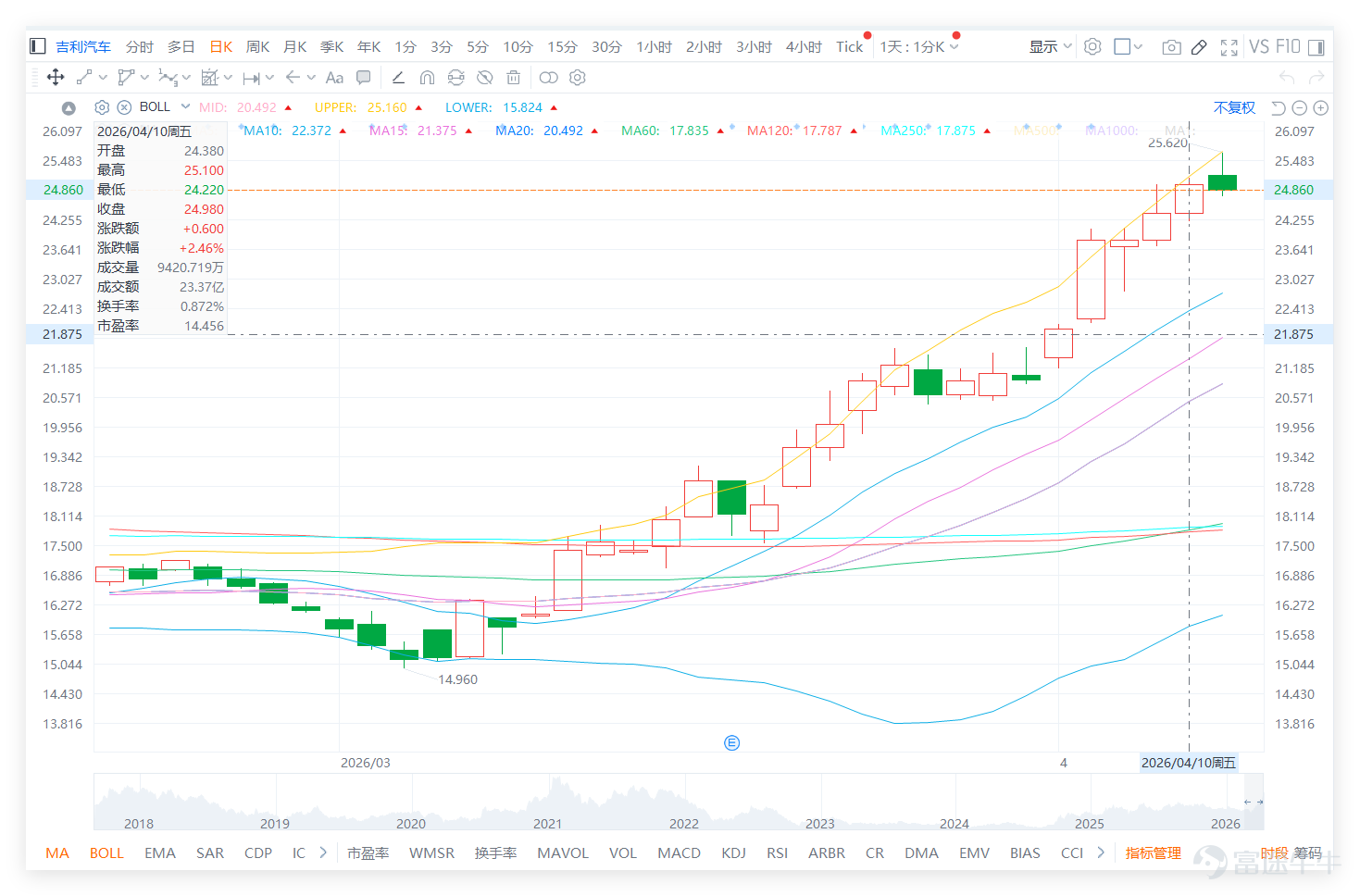Image resolution: width=1360 pixels, height=896 pixels.
Task: Toggle the MACD sub indicator
Action: pos(679,852)
